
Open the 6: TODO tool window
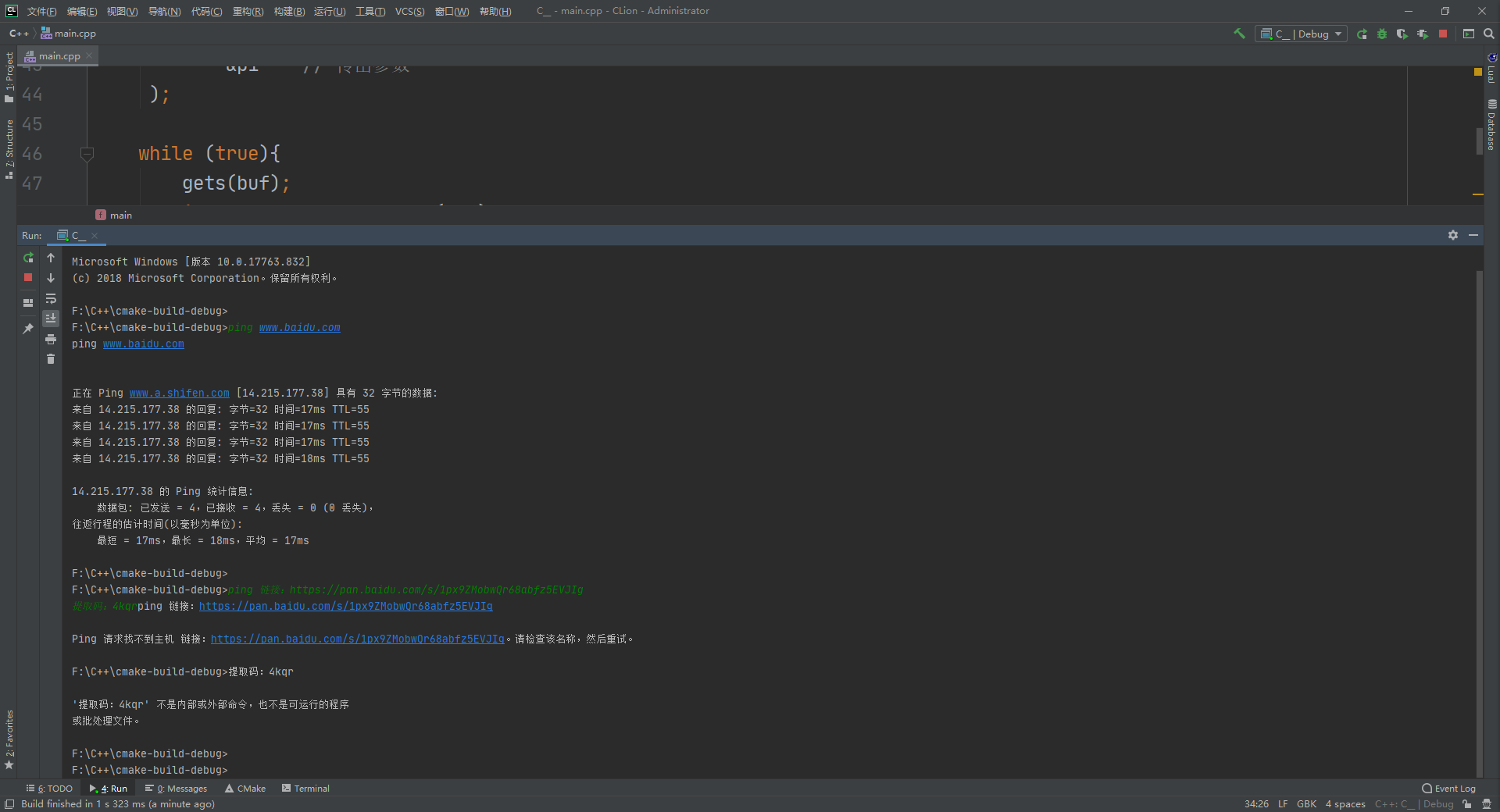point(49,789)
